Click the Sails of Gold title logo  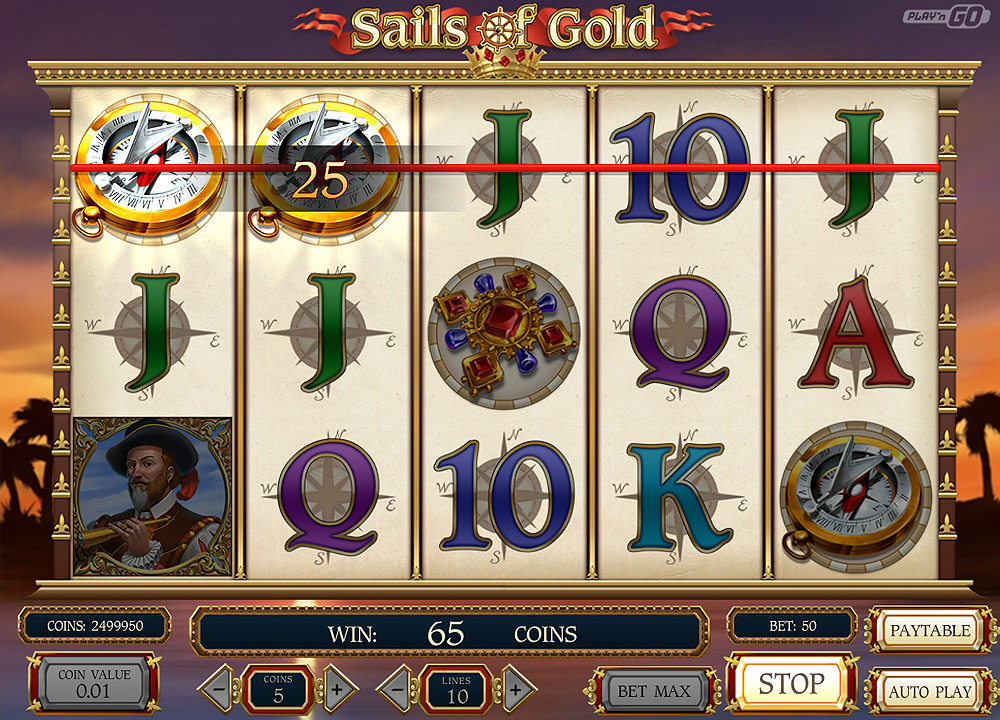point(504,32)
